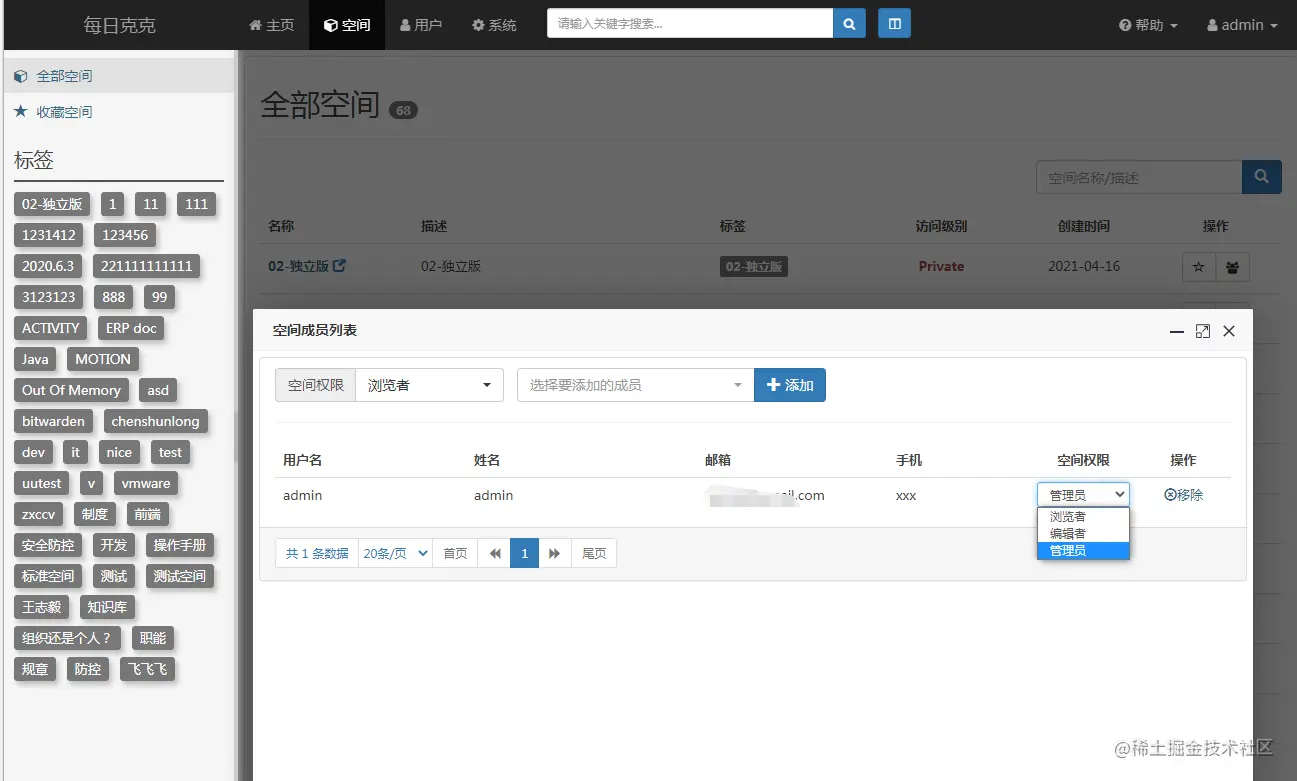Viewport: 1297px width, 781px height.
Task: Click the 02-独立版 tag badge in table row
Action: point(754,267)
